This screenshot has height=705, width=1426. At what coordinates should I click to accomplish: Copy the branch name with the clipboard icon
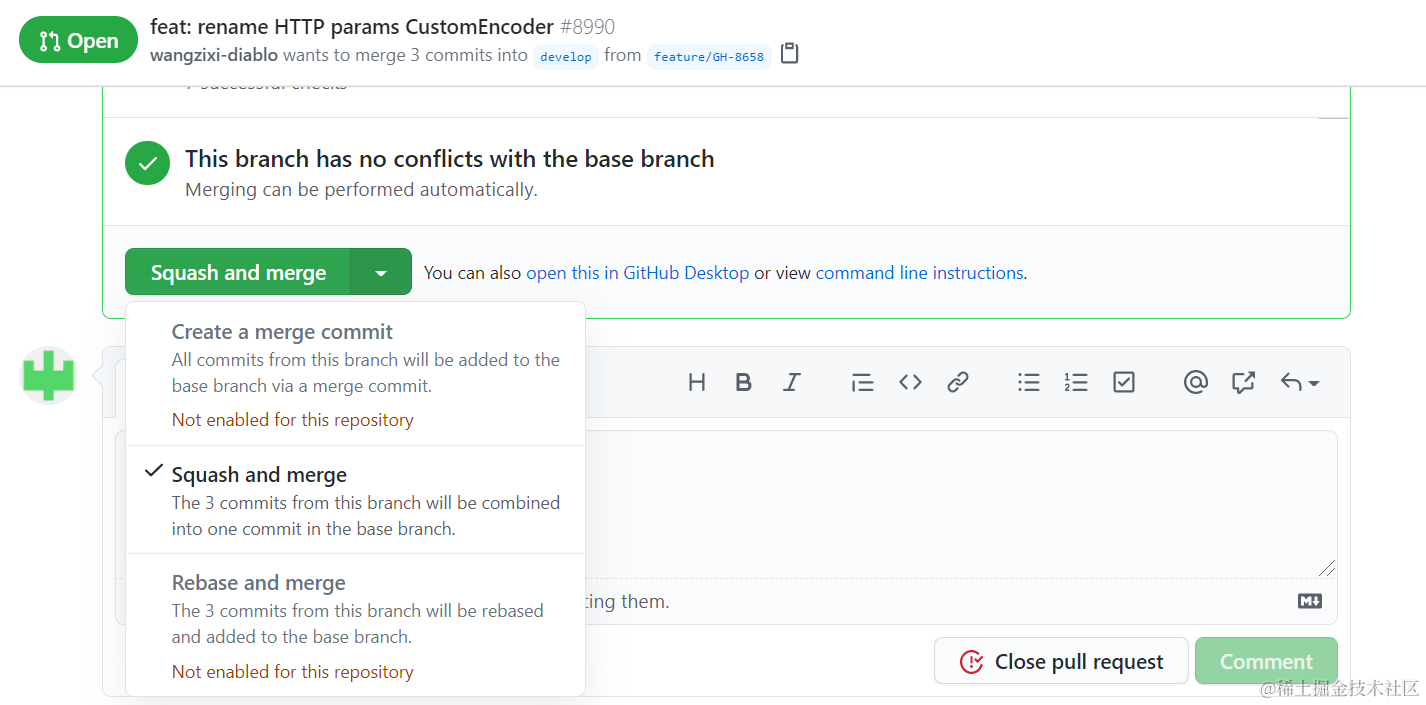(790, 54)
